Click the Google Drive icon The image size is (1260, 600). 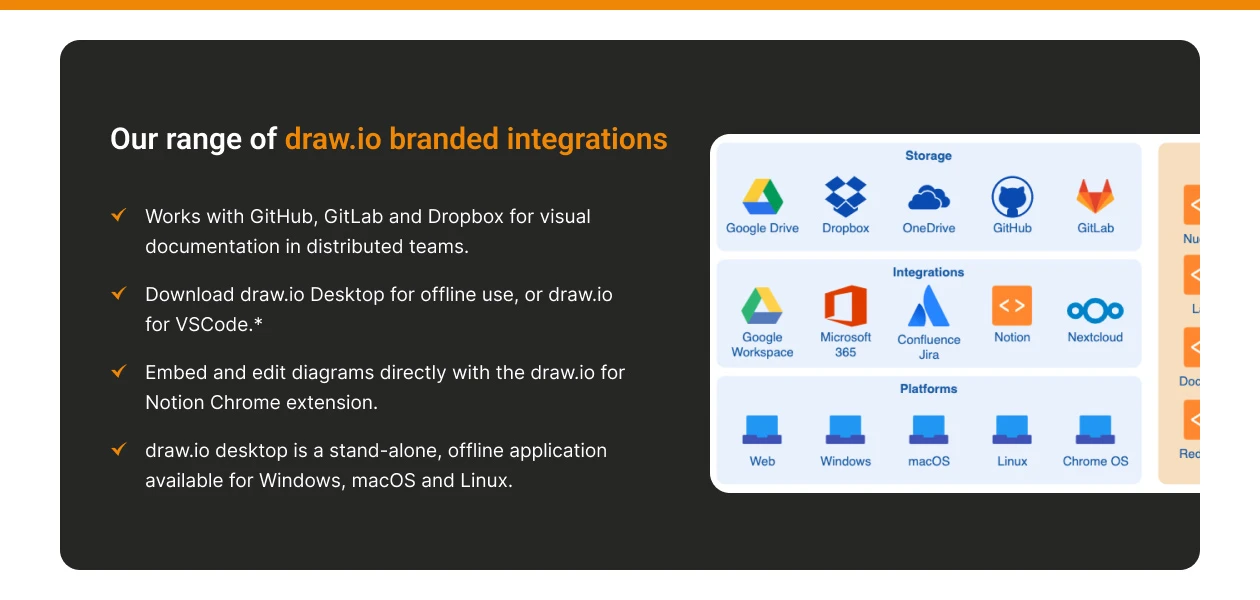pyautogui.click(x=762, y=197)
